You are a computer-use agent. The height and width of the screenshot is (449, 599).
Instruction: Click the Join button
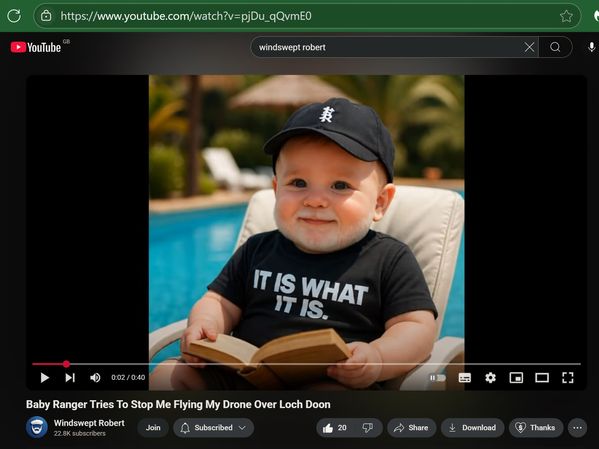[x=153, y=428]
